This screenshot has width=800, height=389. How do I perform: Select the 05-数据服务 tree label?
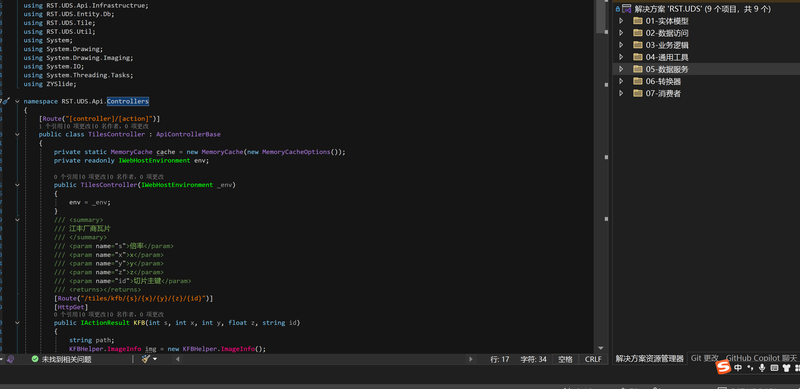coord(667,69)
